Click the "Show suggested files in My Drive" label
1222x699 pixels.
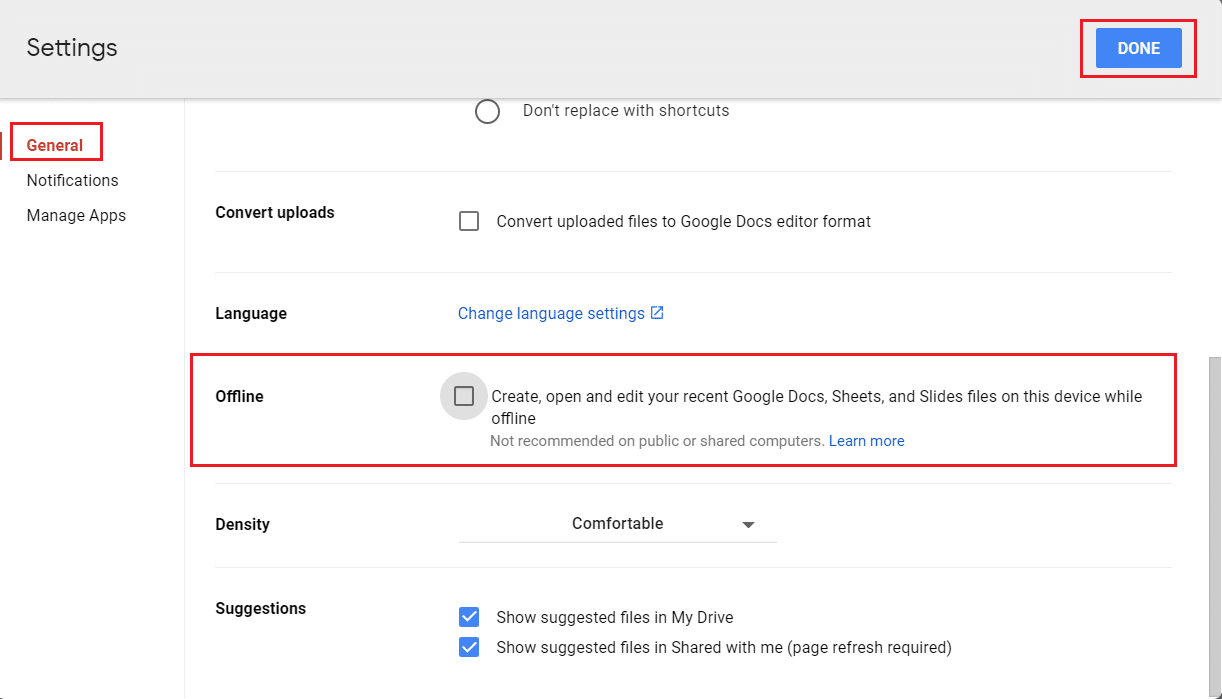[x=614, y=617]
